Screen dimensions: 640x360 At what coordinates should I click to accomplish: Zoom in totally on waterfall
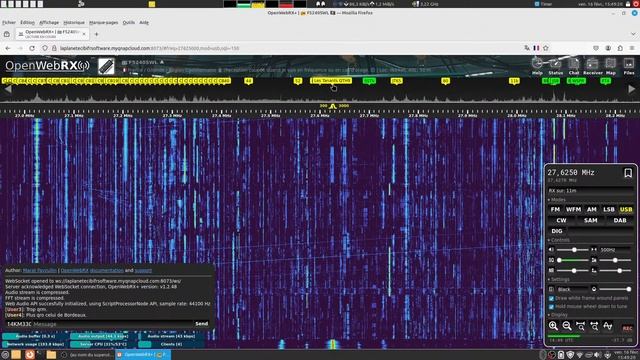pyautogui.click(x=580, y=326)
